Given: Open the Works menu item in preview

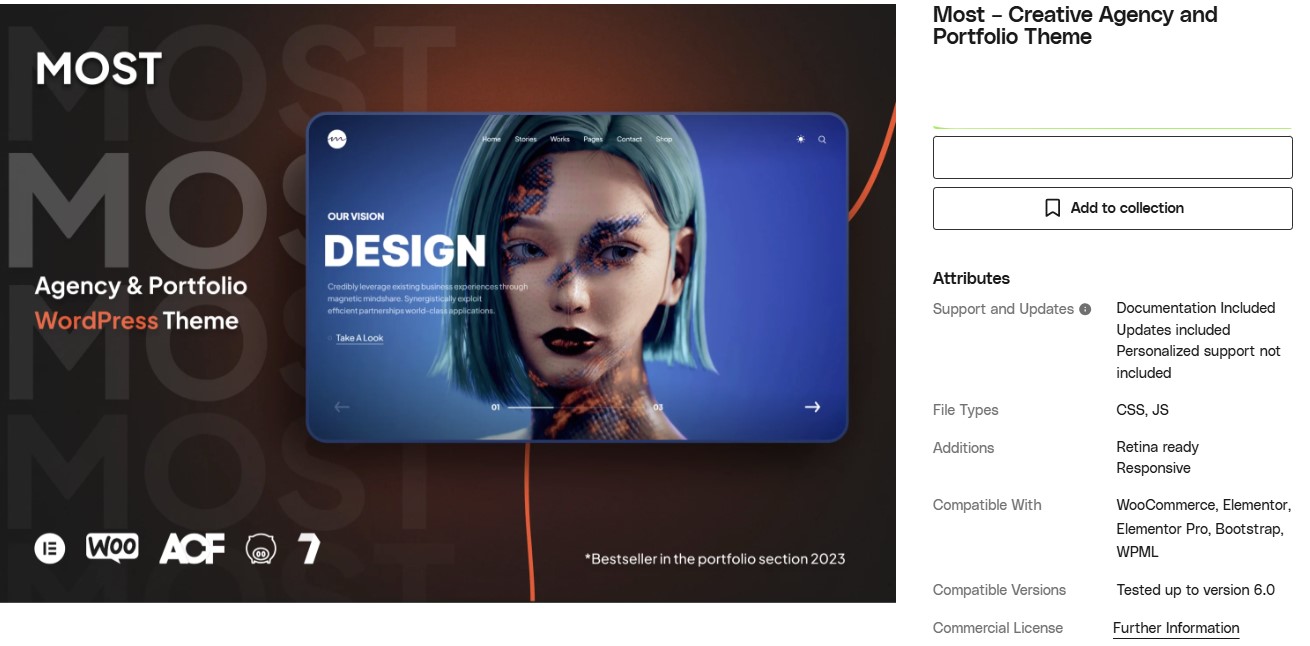Looking at the screenshot, I should pyautogui.click(x=560, y=140).
